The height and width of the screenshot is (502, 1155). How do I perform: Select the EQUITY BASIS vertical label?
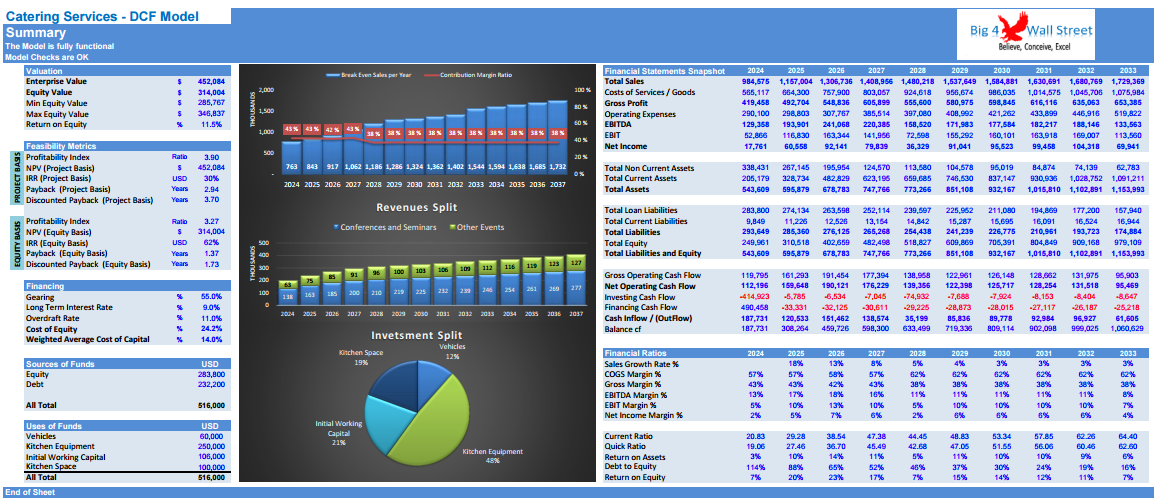(x=15, y=243)
